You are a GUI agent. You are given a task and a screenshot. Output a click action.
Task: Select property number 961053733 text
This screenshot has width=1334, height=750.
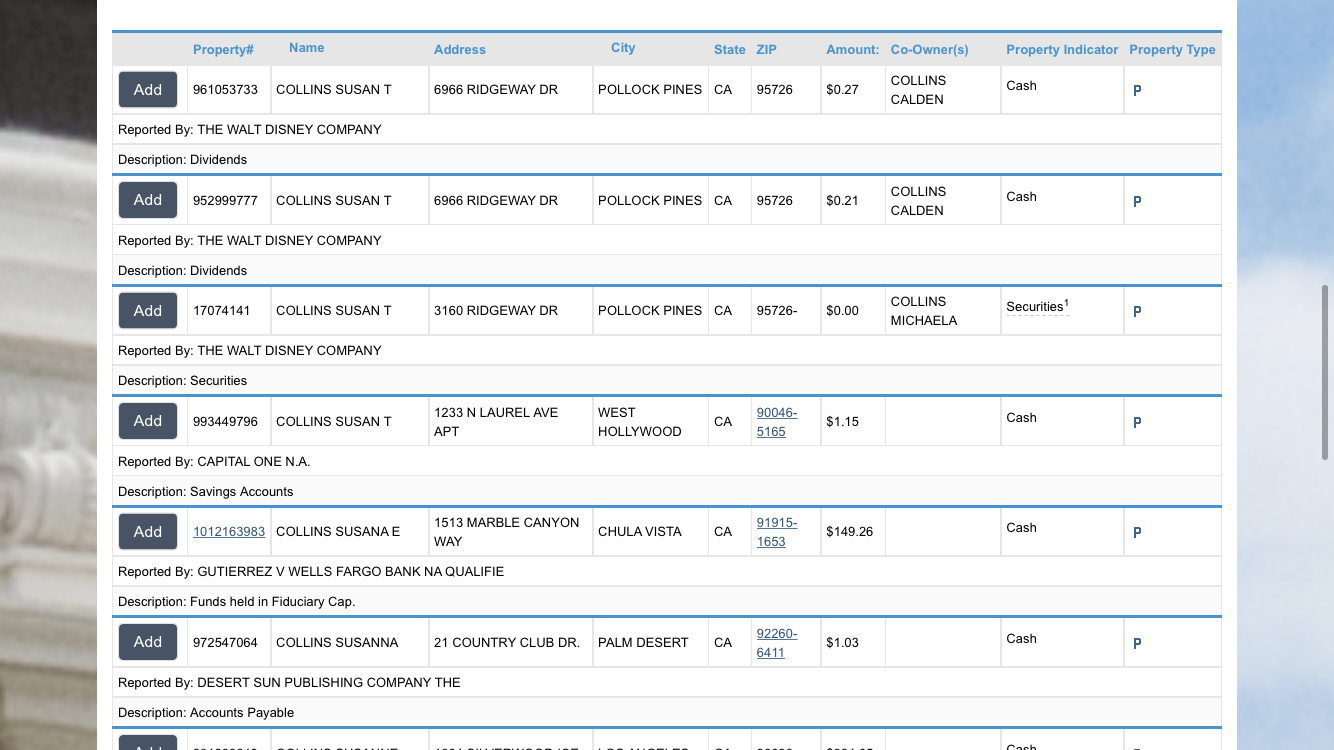[225, 90]
